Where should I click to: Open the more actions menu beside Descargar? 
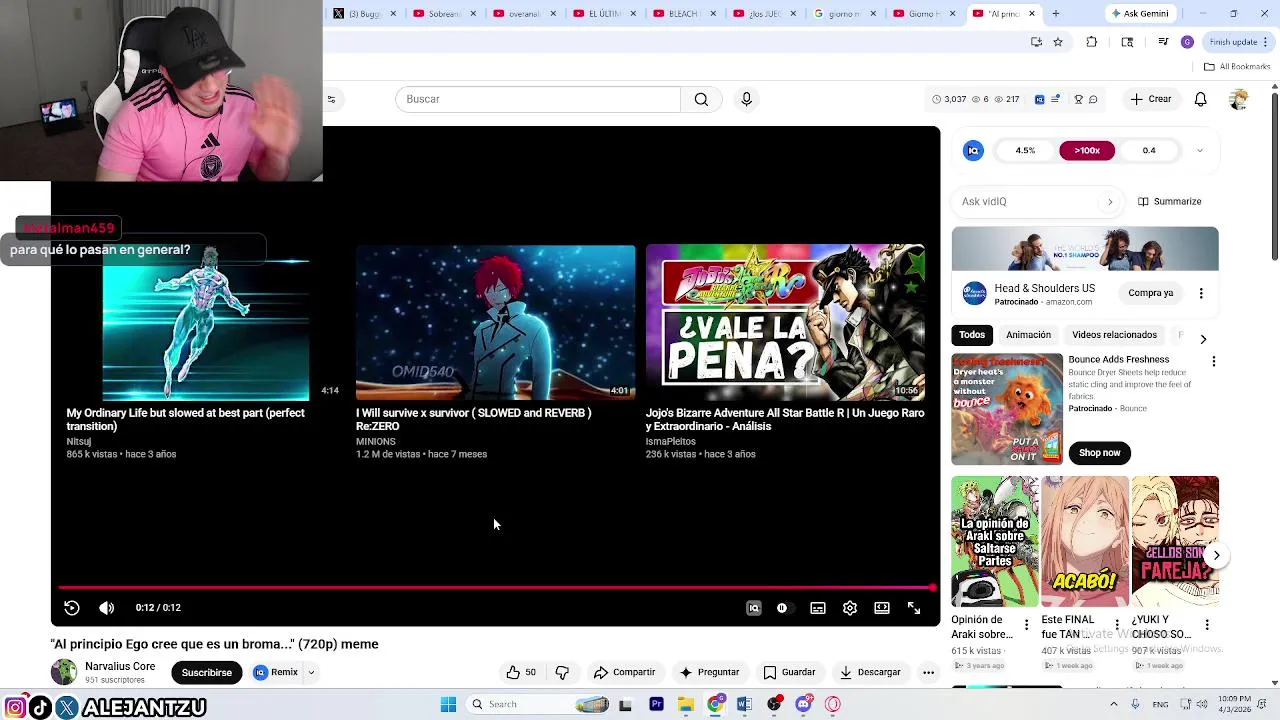[928, 672]
